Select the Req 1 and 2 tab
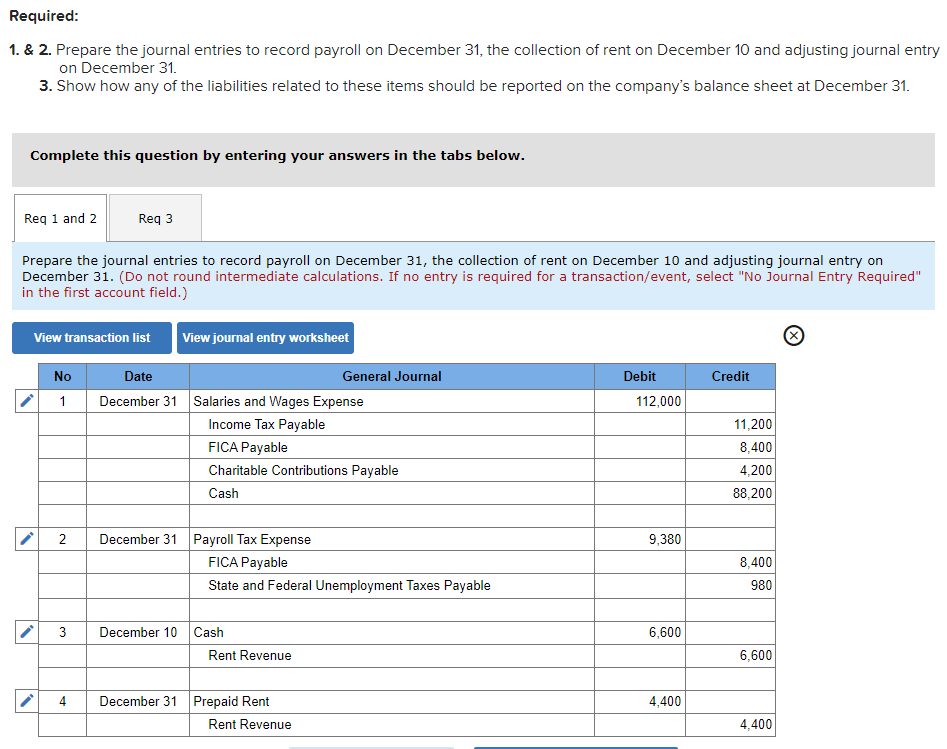This screenshot has width=947, height=749. pyautogui.click(x=60, y=218)
